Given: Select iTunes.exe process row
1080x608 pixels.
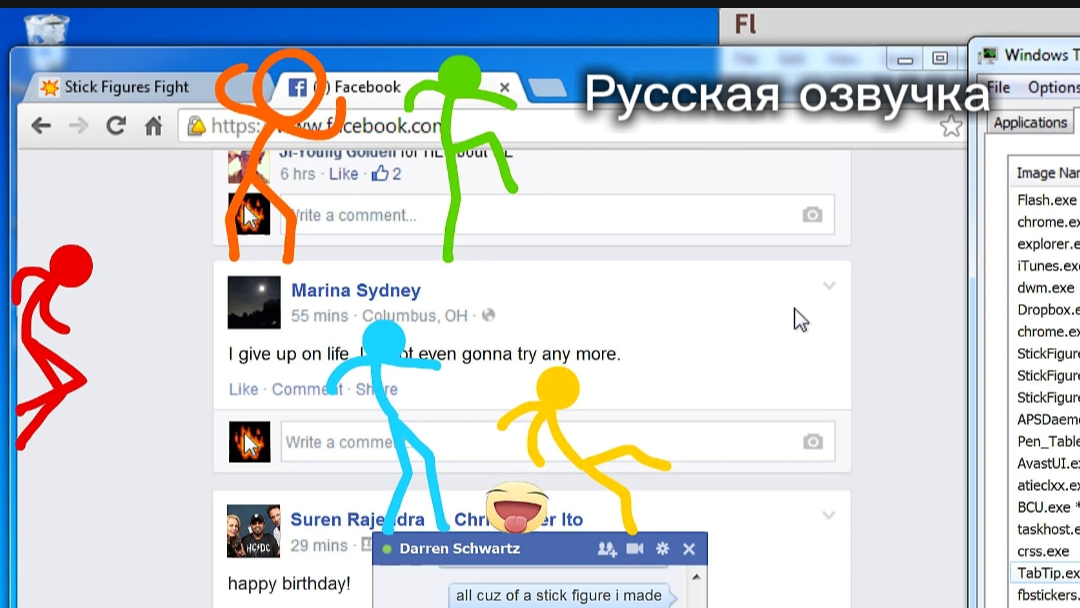Looking at the screenshot, I should (x=1046, y=266).
